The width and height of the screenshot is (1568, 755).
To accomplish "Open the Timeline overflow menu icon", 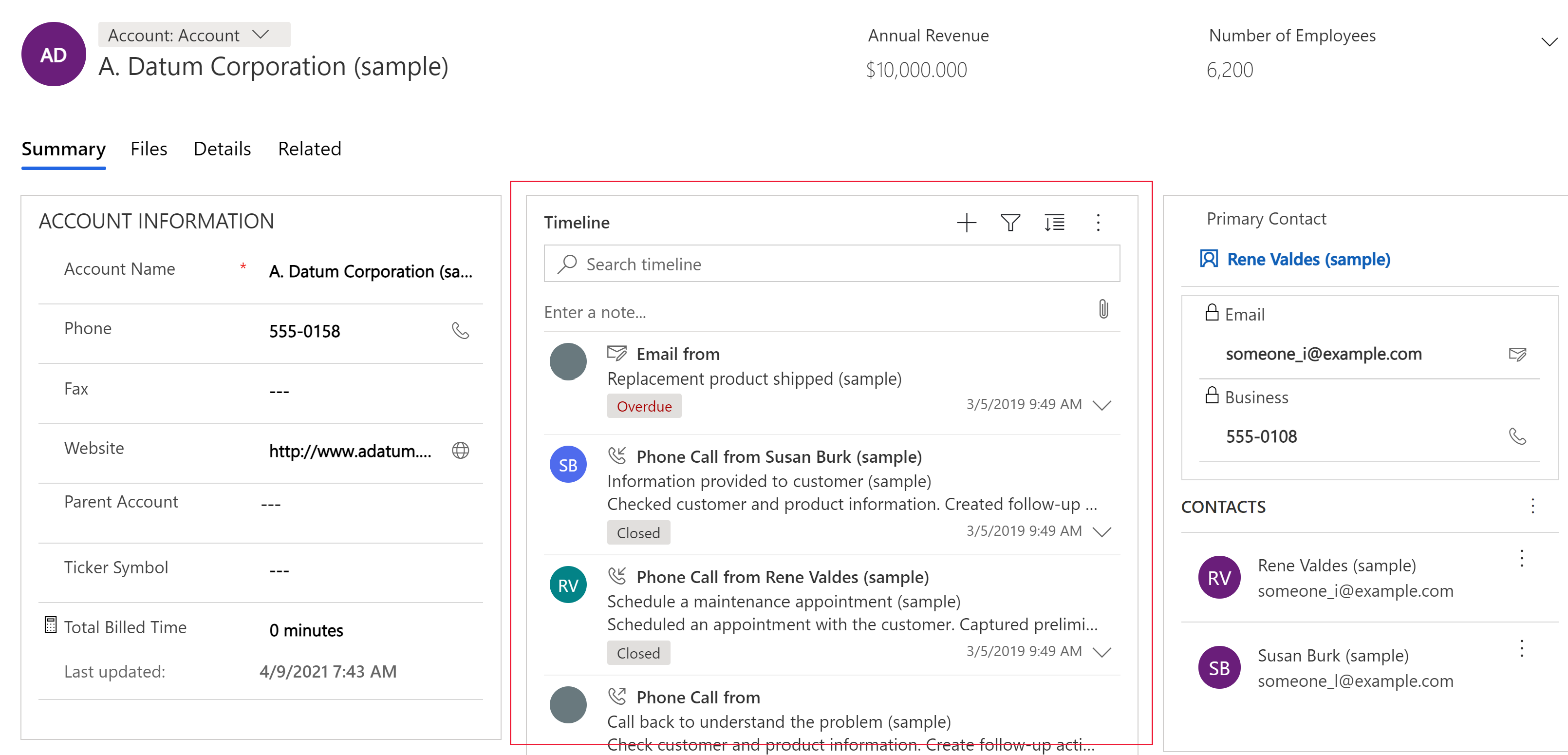I will point(1097,222).
